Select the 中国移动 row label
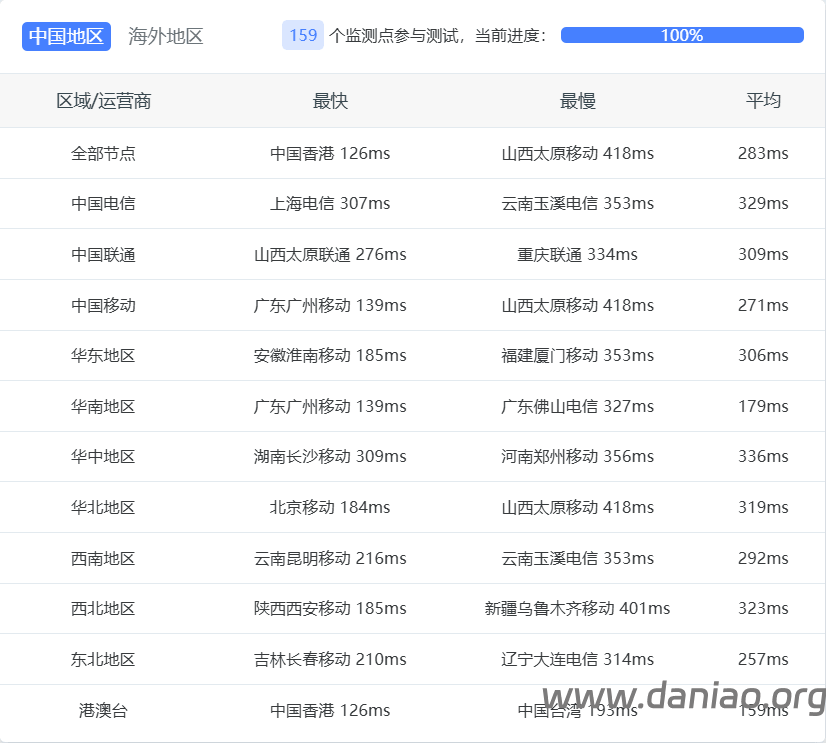 103,305
